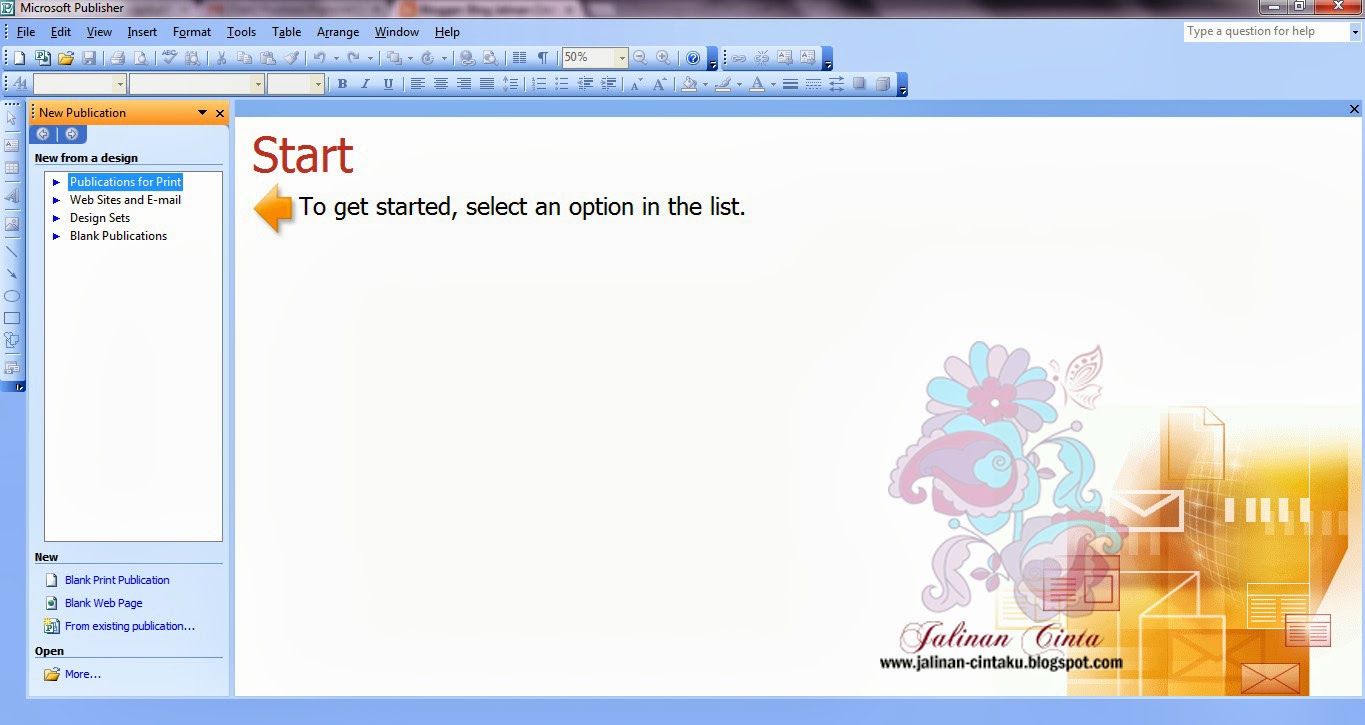Go back in task pane
Image resolution: width=1365 pixels, height=725 pixels.
click(x=43, y=134)
